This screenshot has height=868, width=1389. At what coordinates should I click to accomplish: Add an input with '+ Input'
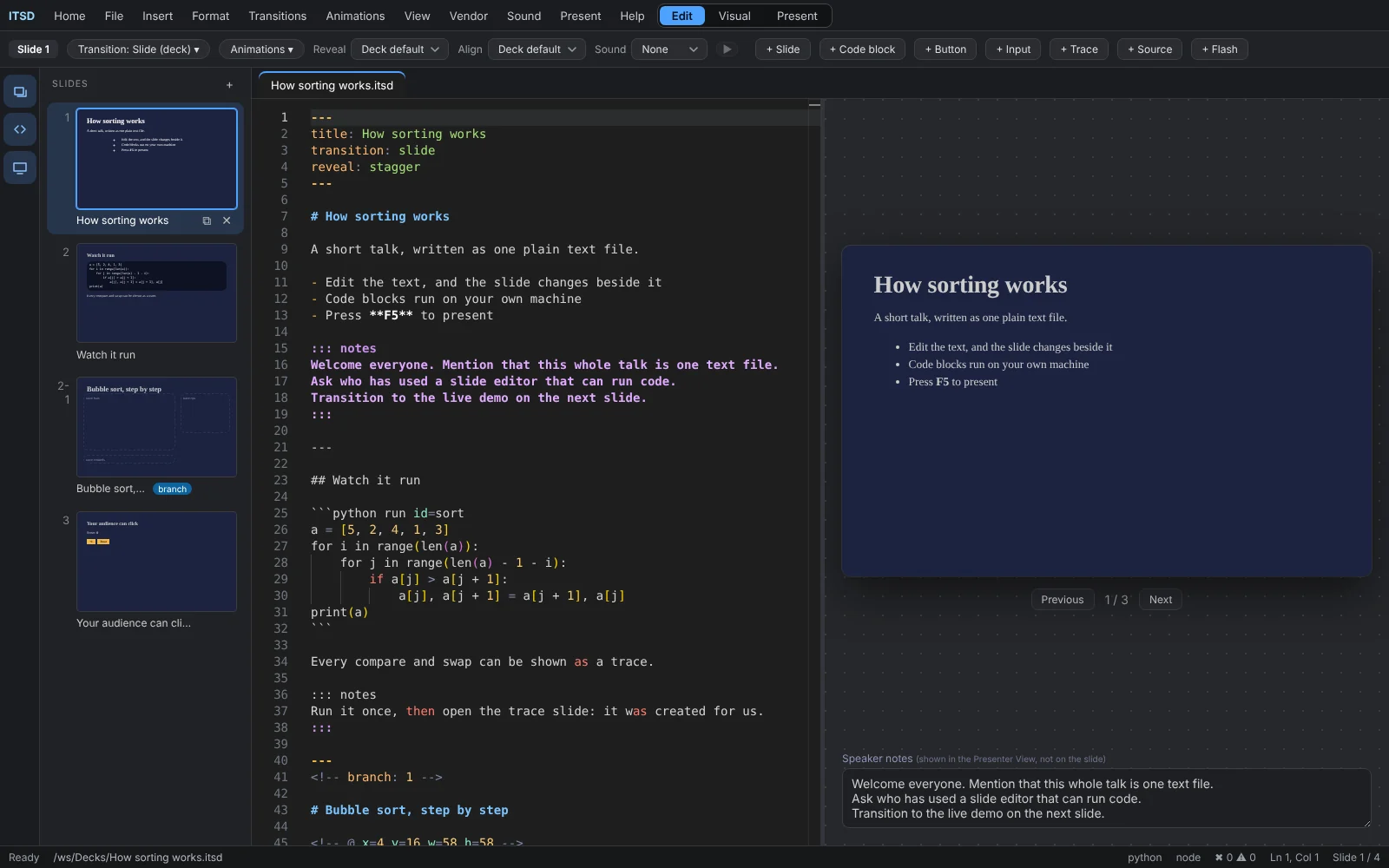pos(1013,49)
